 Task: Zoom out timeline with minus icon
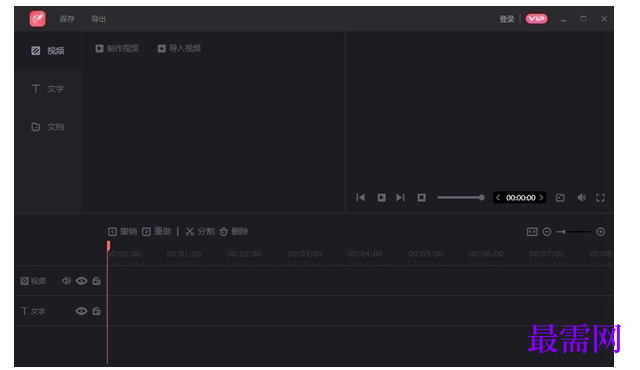(x=547, y=232)
